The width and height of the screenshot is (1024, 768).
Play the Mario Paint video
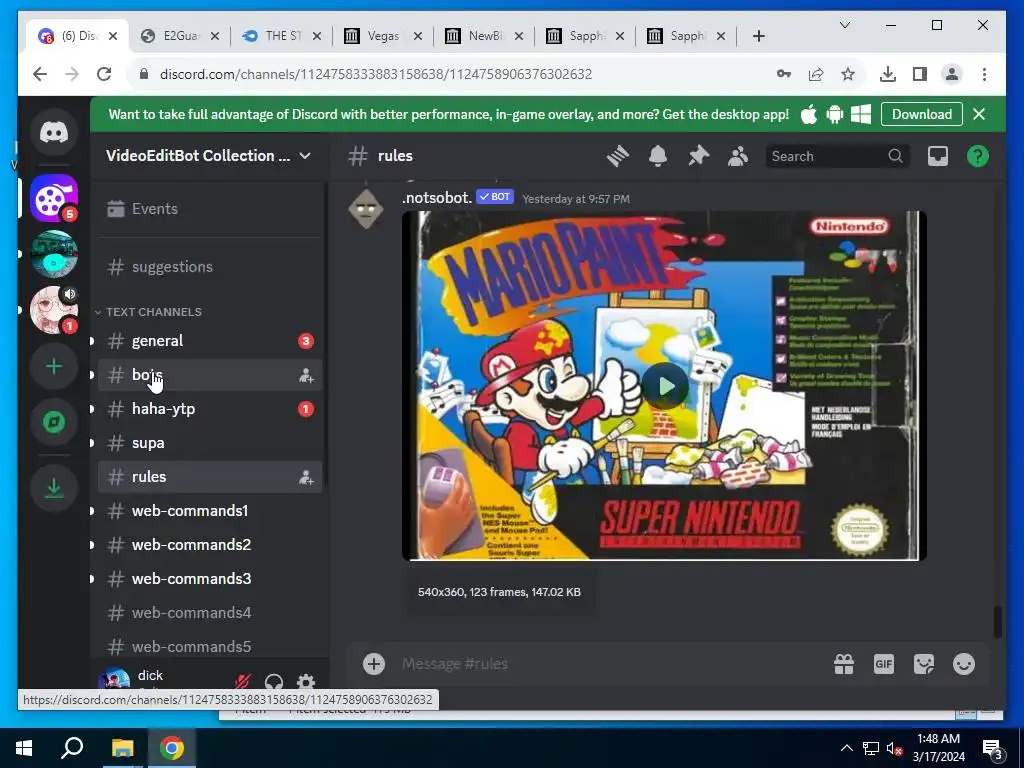[665, 386]
